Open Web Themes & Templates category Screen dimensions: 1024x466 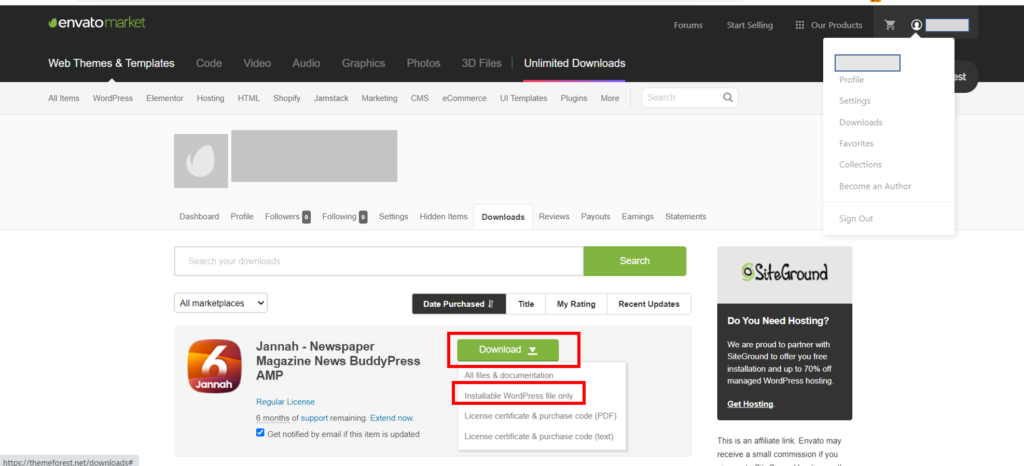pos(111,63)
